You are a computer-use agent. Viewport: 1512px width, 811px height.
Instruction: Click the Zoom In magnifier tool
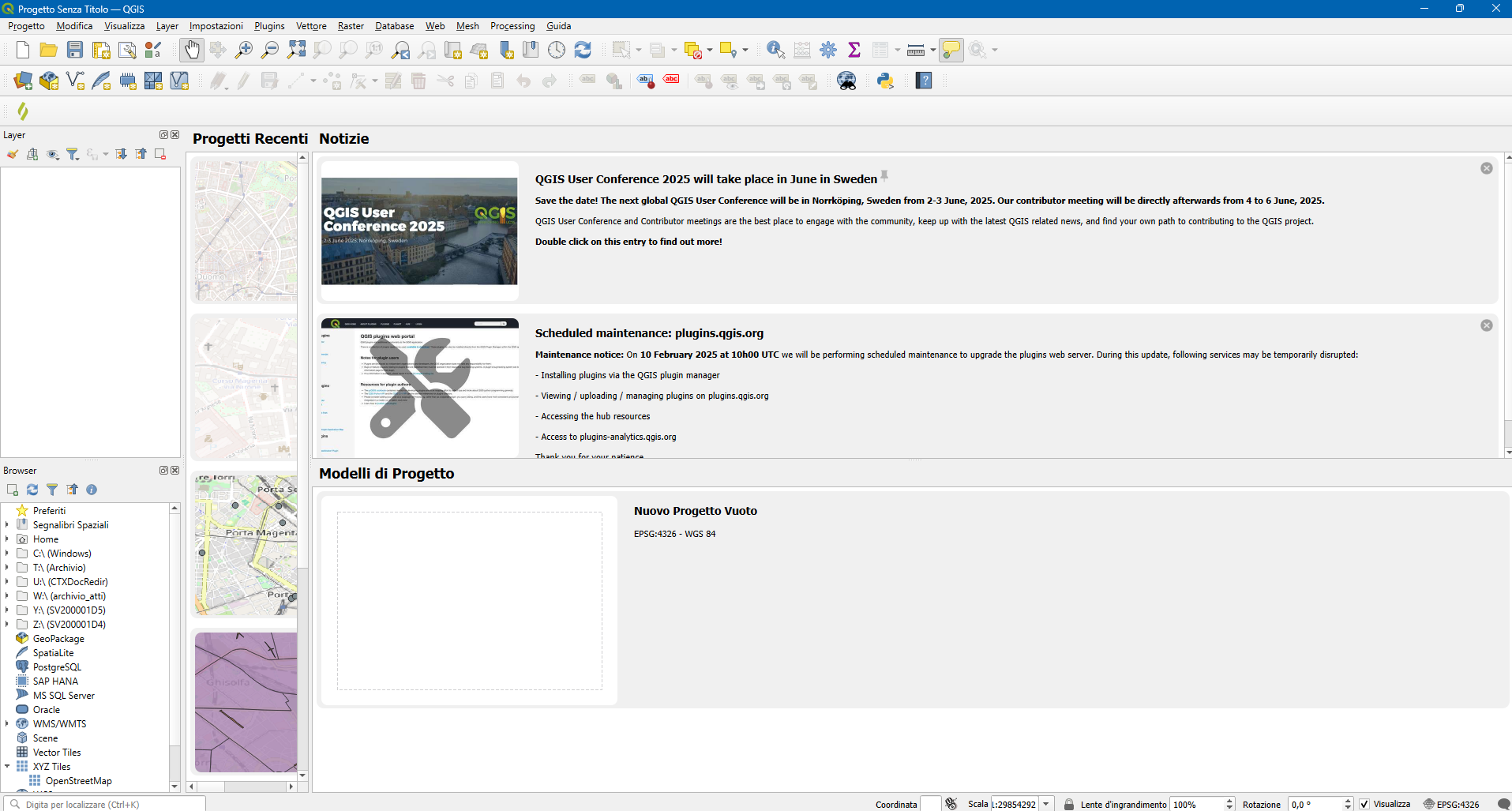click(244, 51)
